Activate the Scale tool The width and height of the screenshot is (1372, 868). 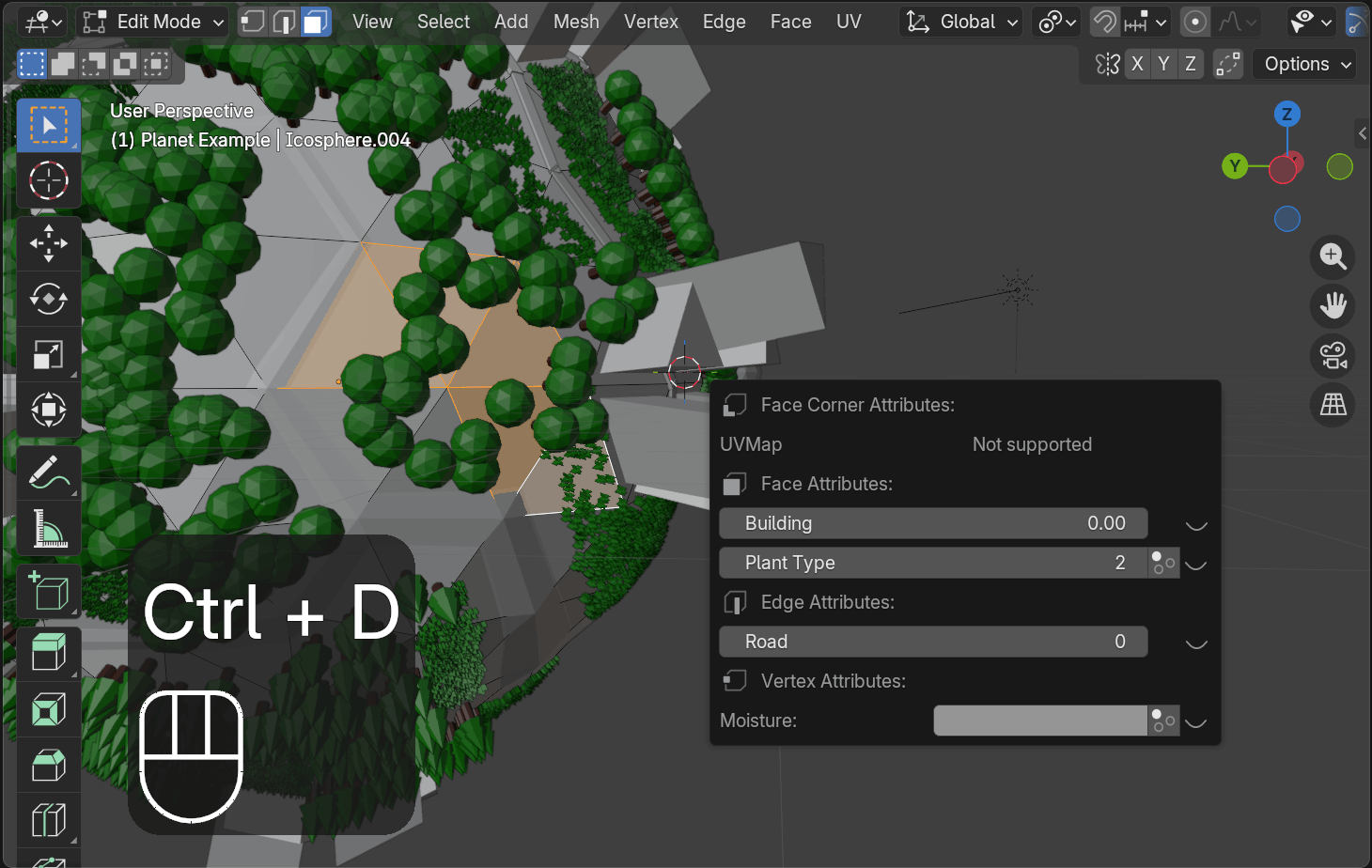[49, 355]
